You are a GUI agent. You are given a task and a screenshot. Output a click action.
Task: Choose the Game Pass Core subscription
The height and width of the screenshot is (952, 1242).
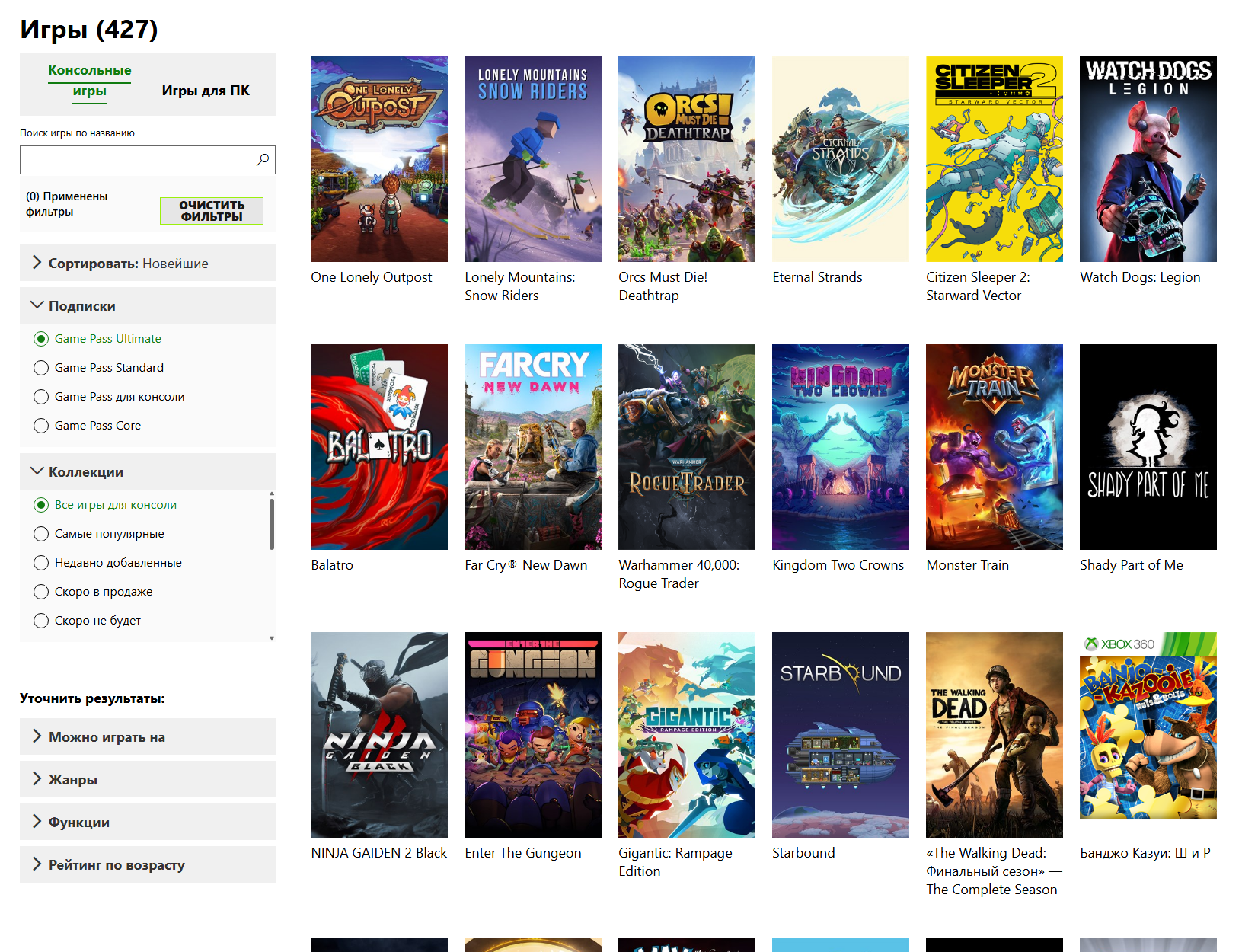click(x=41, y=426)
